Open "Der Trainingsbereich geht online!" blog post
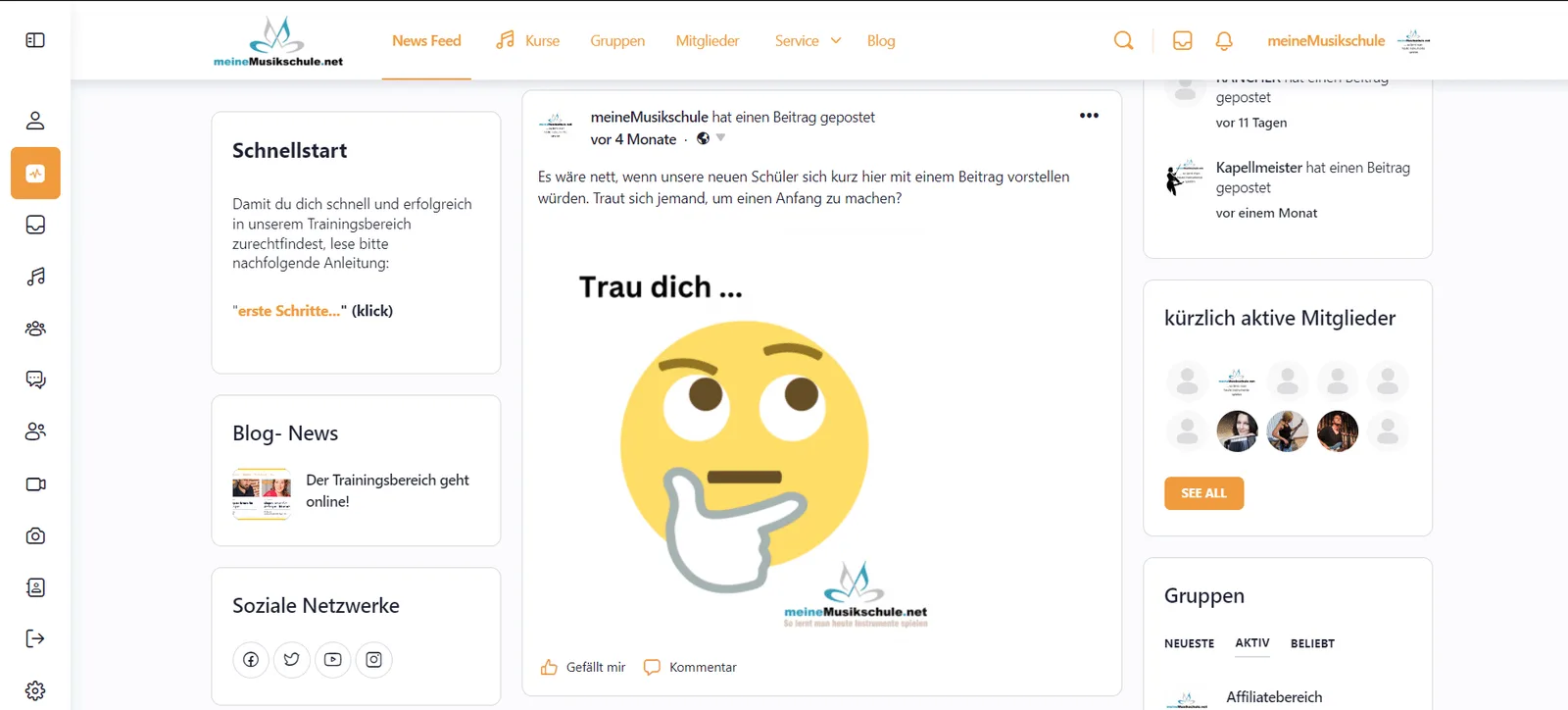Screen dimensions: 1568x710 (387, 490)
